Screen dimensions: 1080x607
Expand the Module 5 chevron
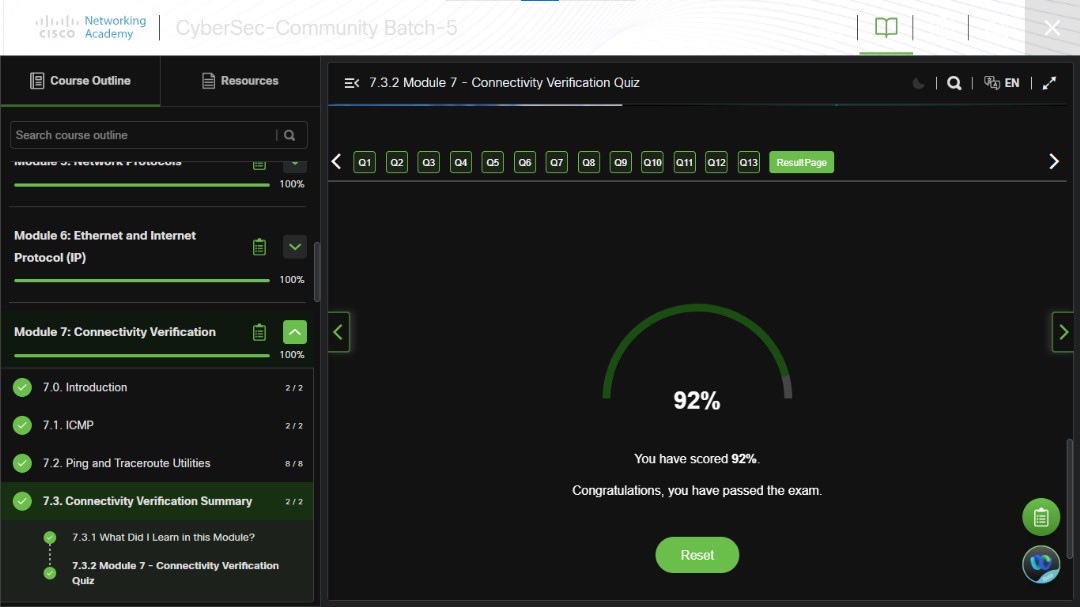(x=295, y=165)
